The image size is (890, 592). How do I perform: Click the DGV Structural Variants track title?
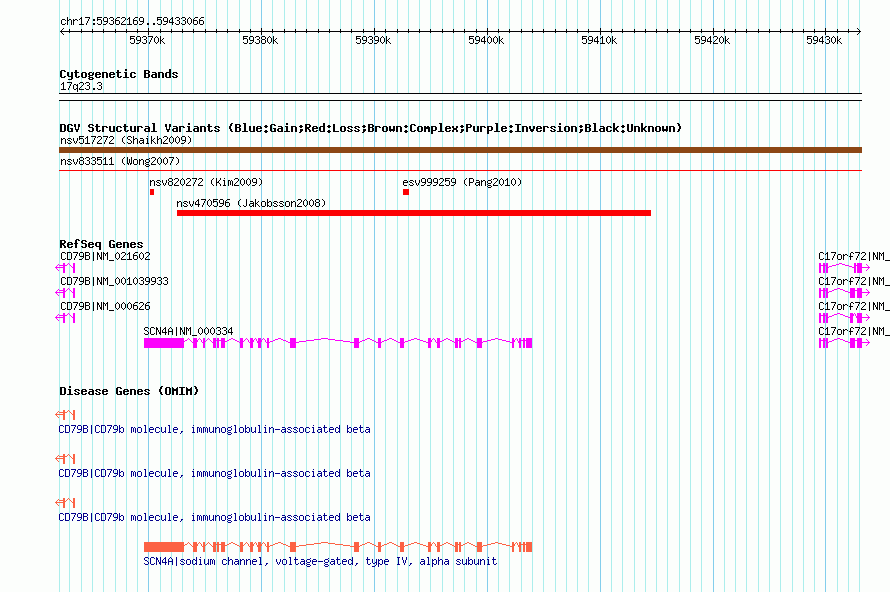(x=370, y=128)
